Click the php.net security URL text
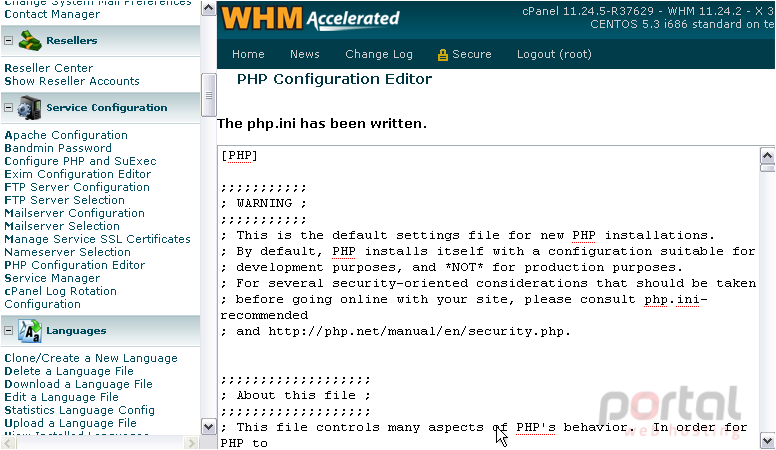This screenshot has height=450, width=776. [419, 331]
